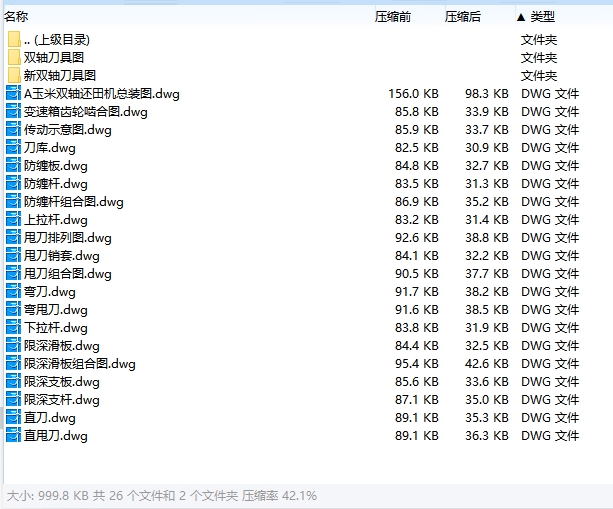Click the 92.6 KB size of 甩刀排列图
This screenshot has height=509, width=613.
click(x=416, y=238)
